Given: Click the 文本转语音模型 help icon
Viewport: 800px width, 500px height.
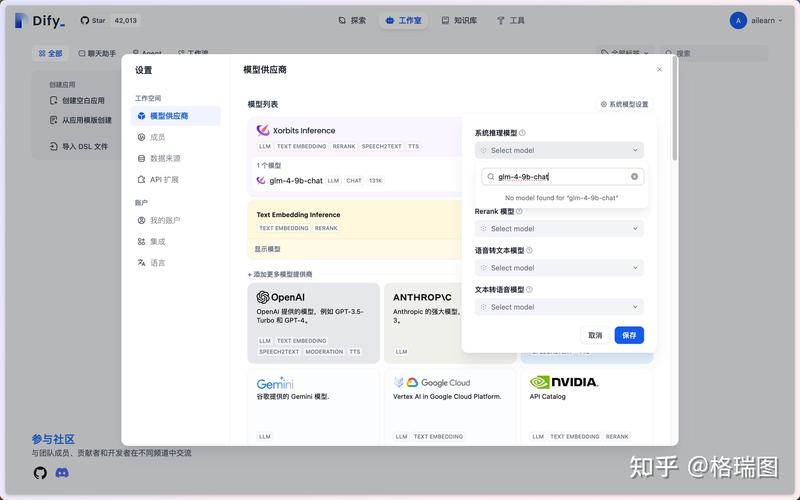Looking at the screenshot, I should (529, 290).
